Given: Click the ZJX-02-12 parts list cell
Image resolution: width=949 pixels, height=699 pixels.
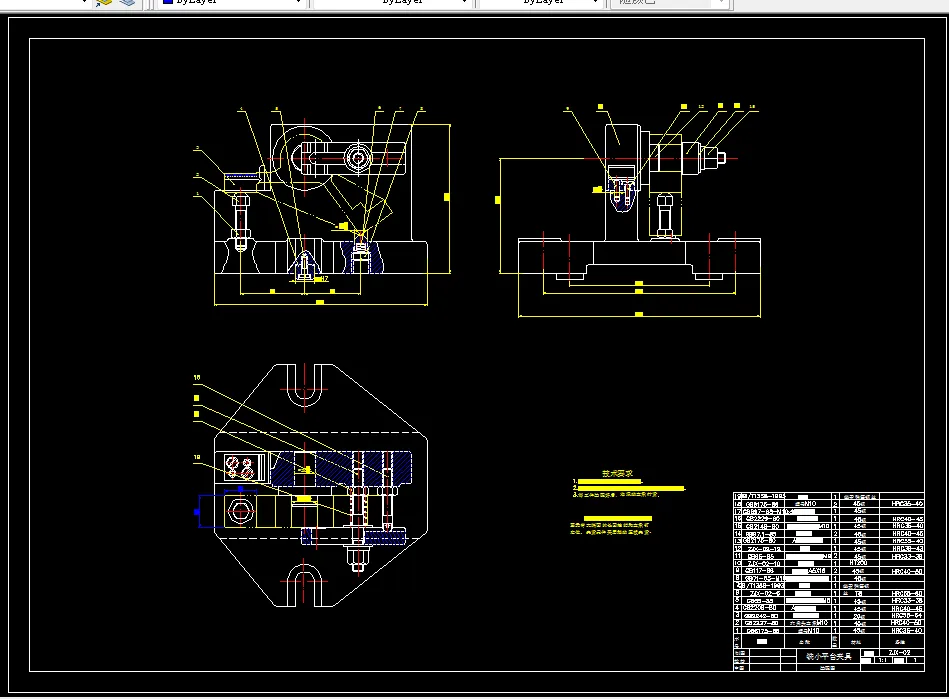Looking at the screenshot, I should pyautogui.click(x=763, y=548).
